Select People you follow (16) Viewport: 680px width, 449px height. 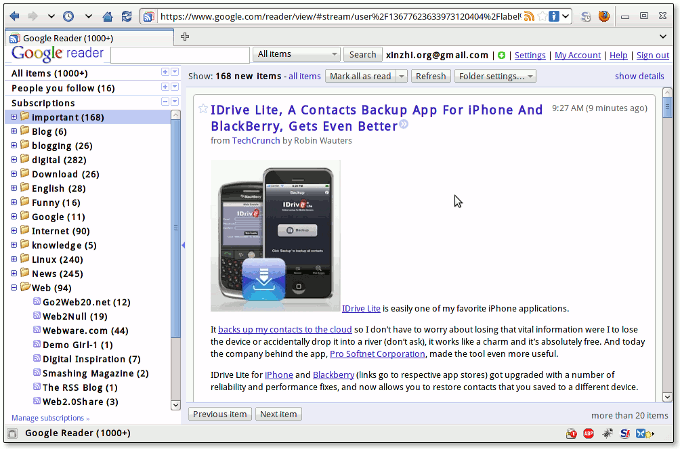pyautogui.click(x=63, y=88)
